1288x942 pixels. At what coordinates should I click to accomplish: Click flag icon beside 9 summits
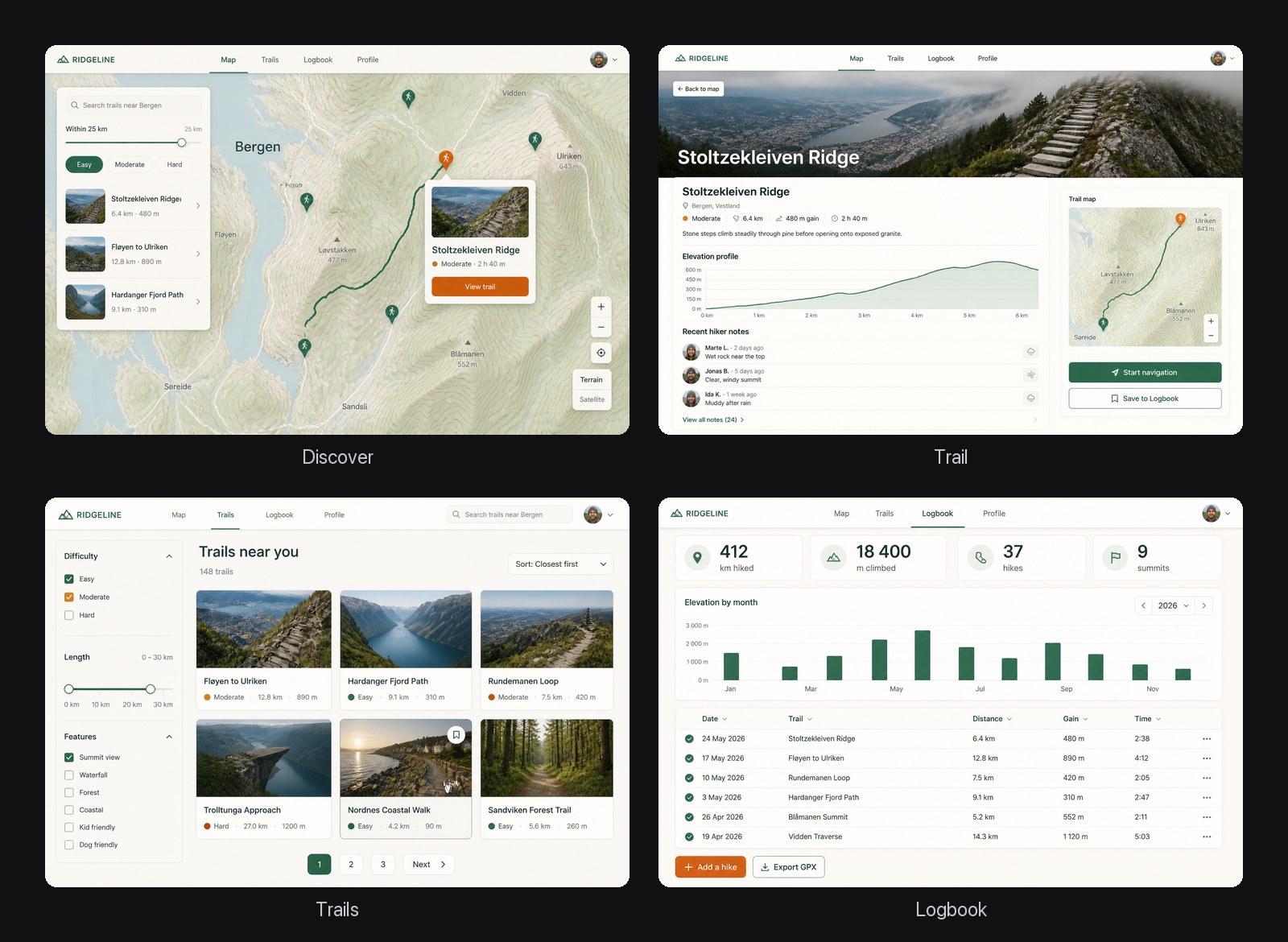click(x=1115, y=557)
